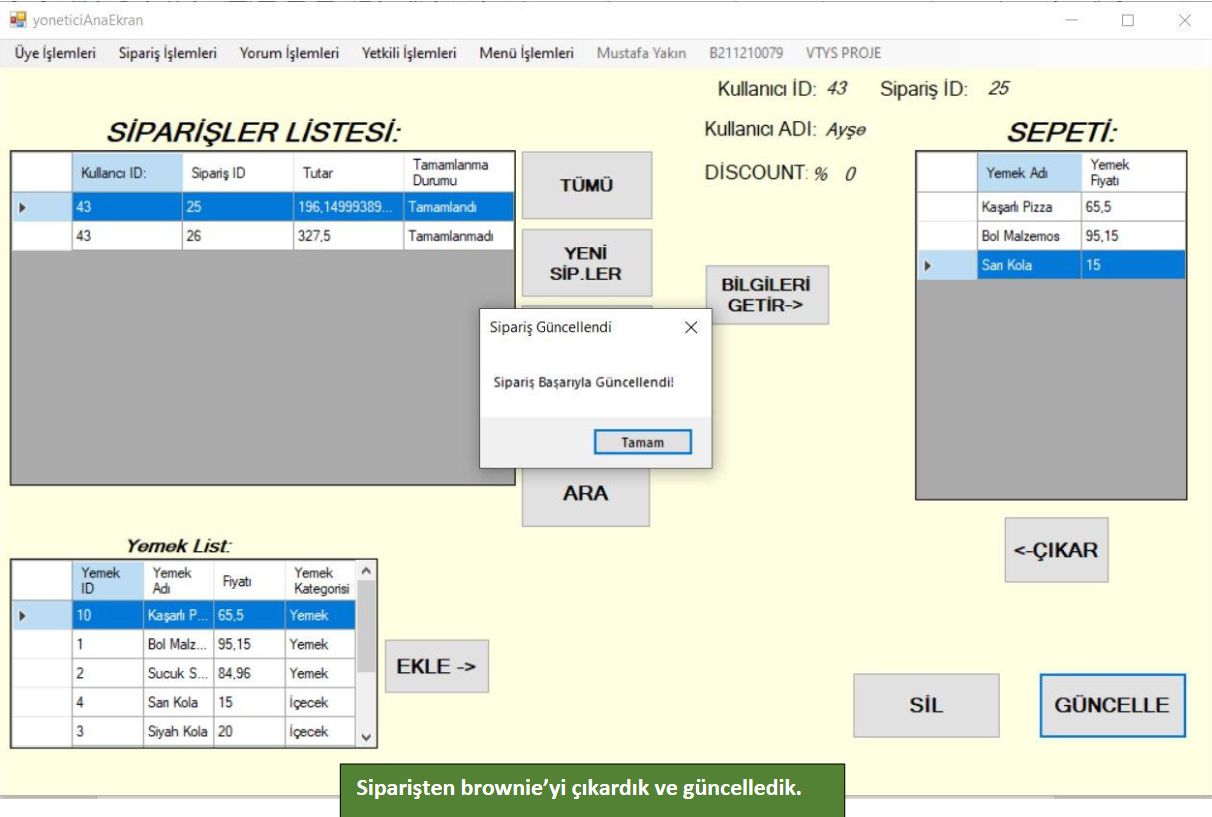Open the Sipariş İşlemleri menu
1212x817 pixels.
[167, 53]
